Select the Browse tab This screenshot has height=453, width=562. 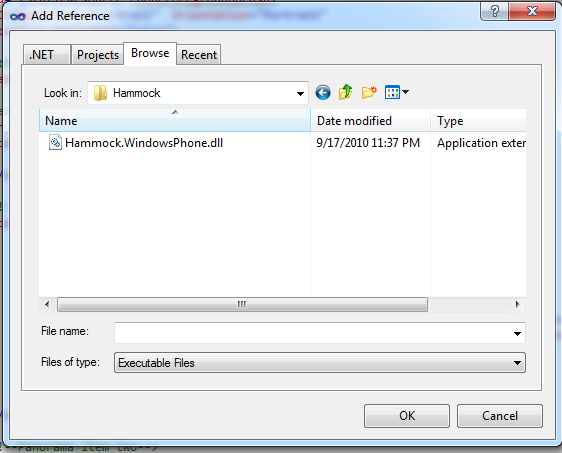(150, 53)
